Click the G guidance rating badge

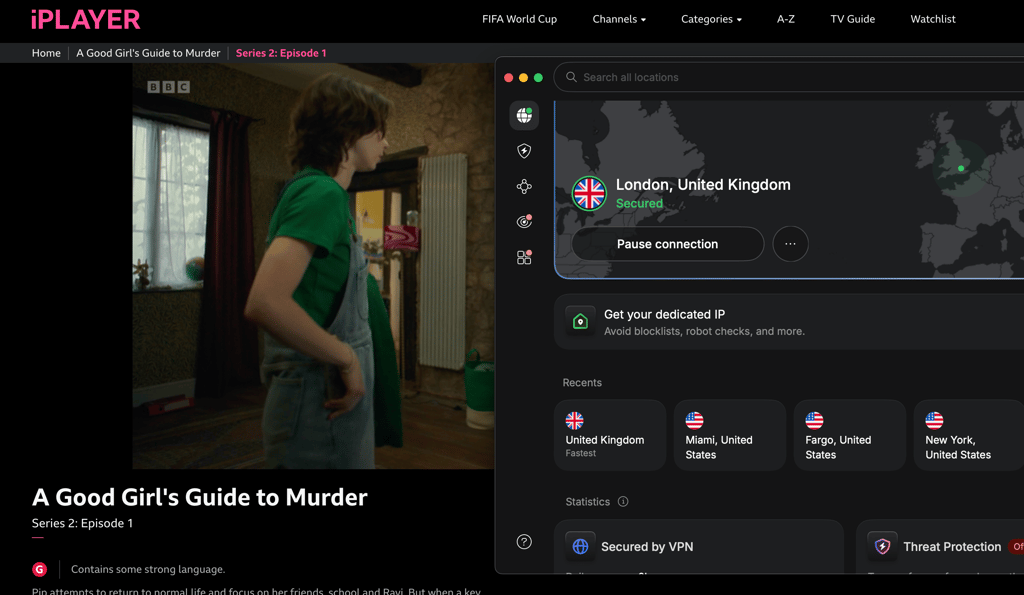point(39,570)
